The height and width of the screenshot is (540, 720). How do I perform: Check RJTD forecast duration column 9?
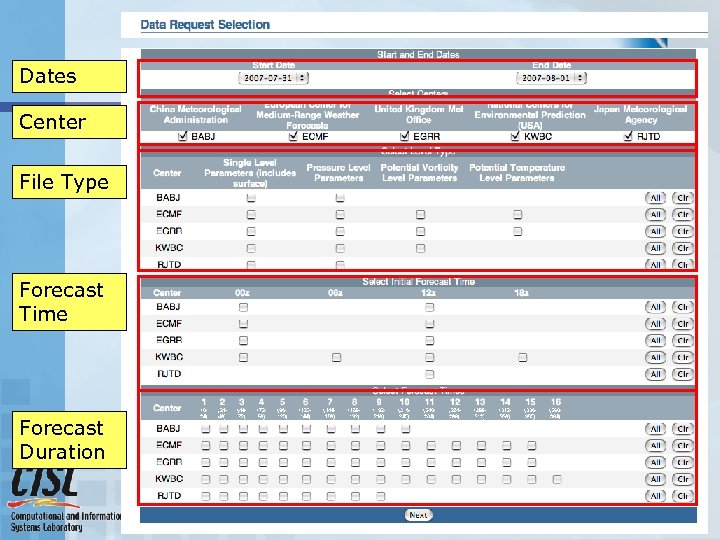[380, 496]
